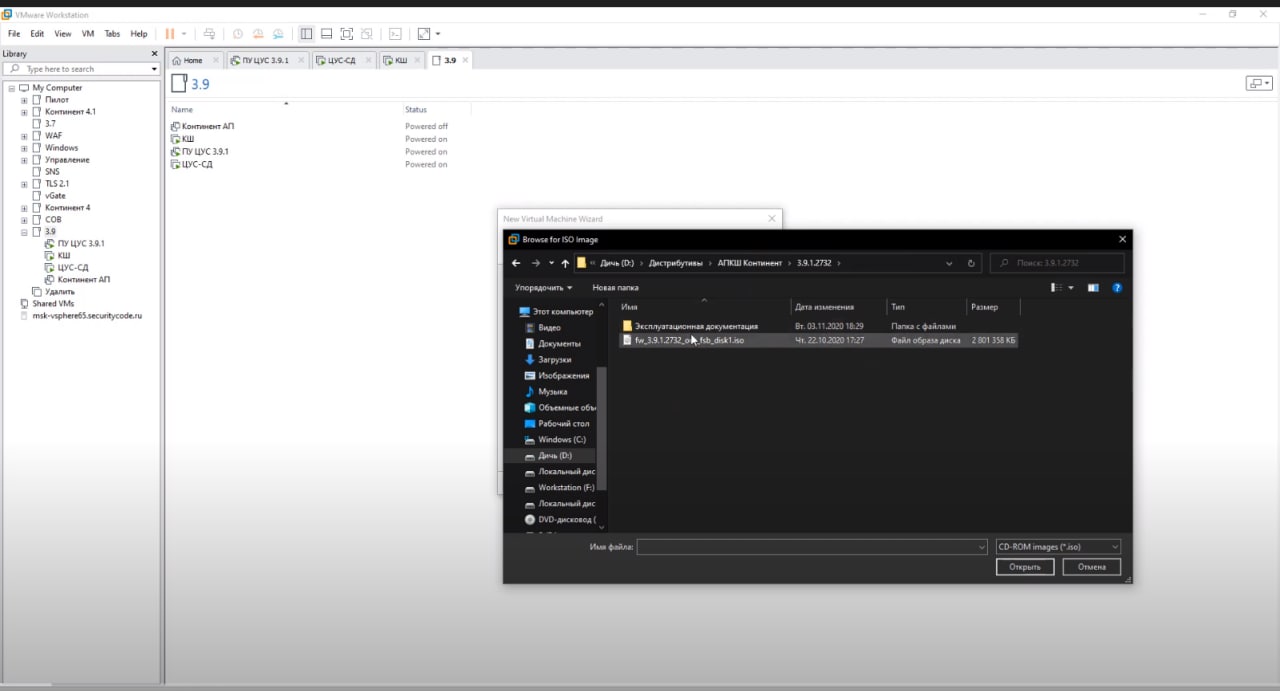Open the recent locations dropdown in Browse dialog
This screenshot has height=691, width=1280.
point(551,263)
